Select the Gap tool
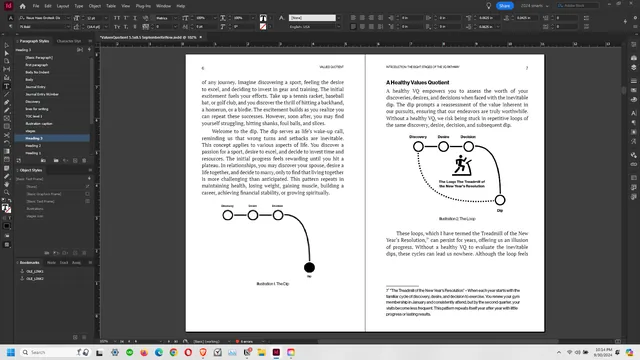 pyautogui.click(x=7, y=69)
